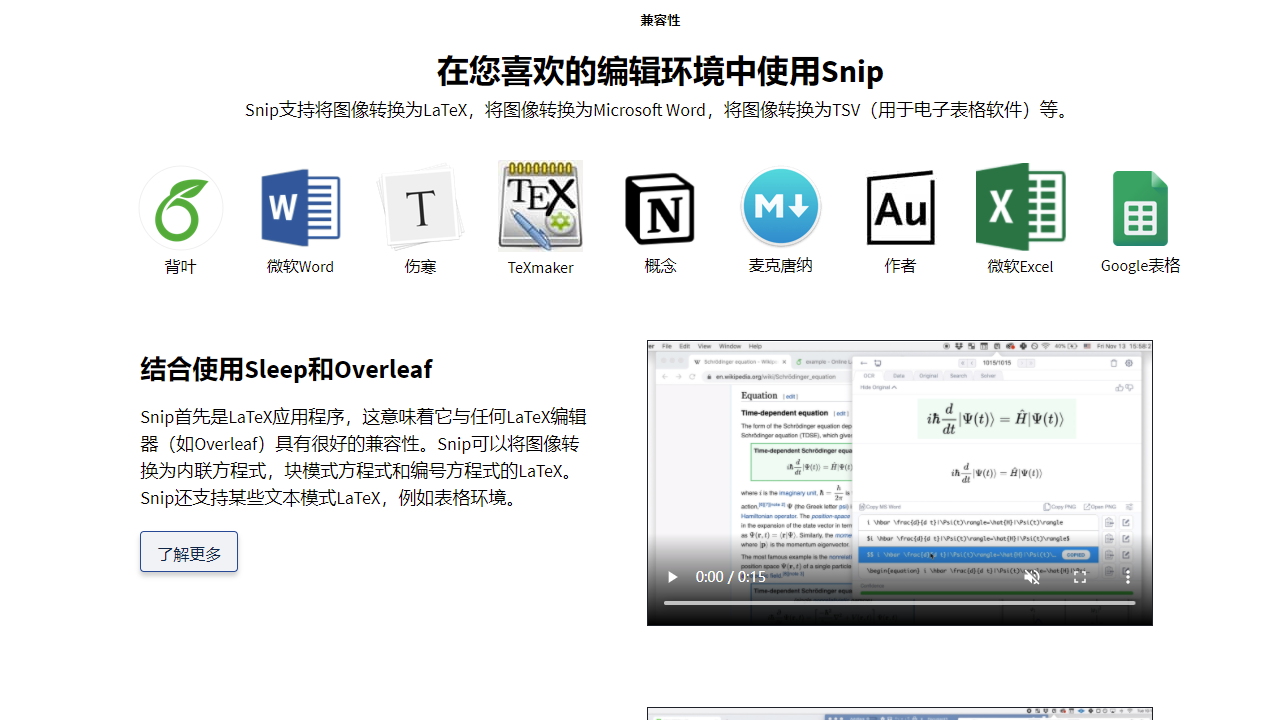
Task: Give the OCR result a thumbs up
Action: pyautogui.click(x=1120, y=387)
